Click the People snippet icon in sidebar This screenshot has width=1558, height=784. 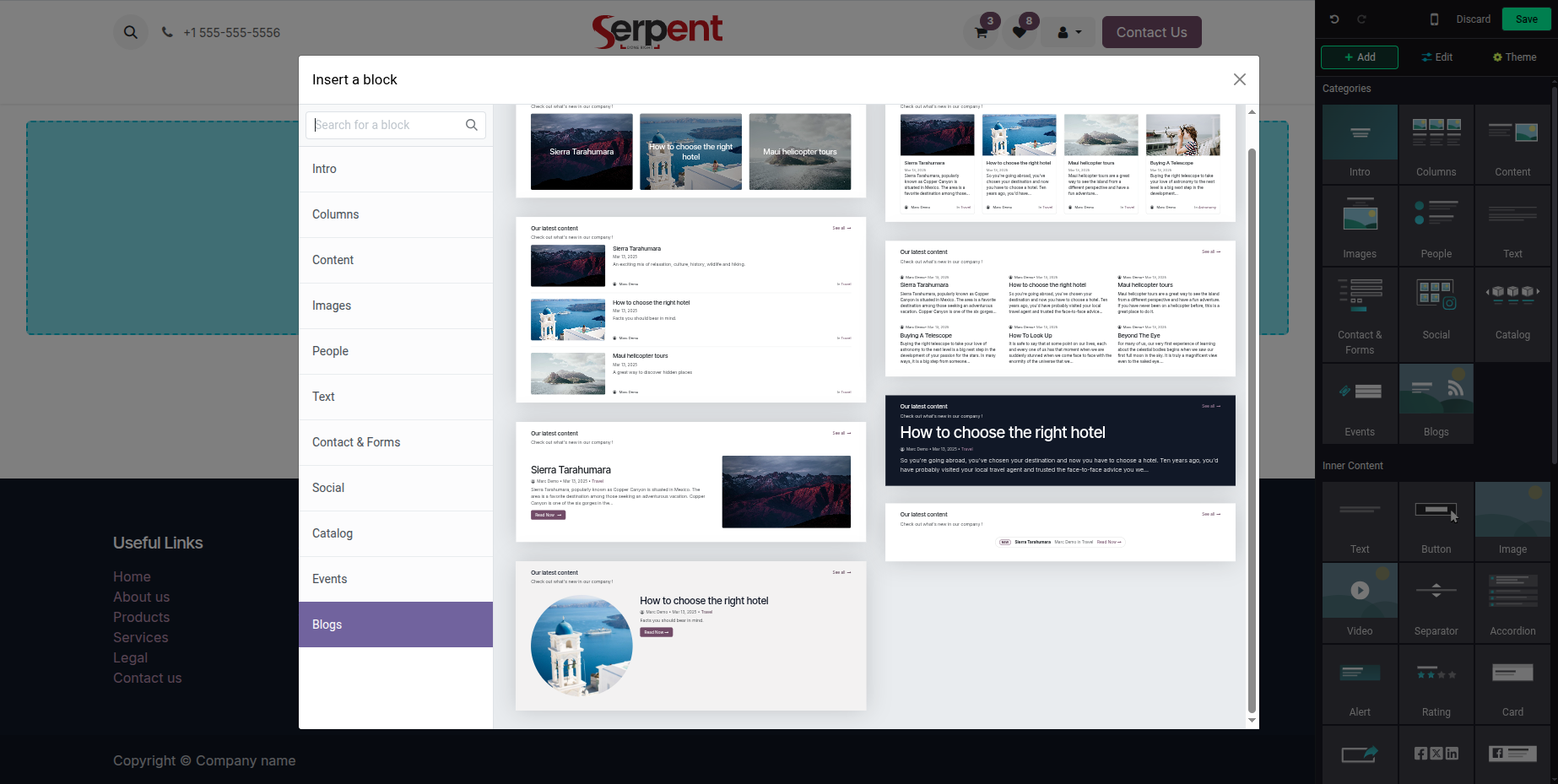(1436, 226)
